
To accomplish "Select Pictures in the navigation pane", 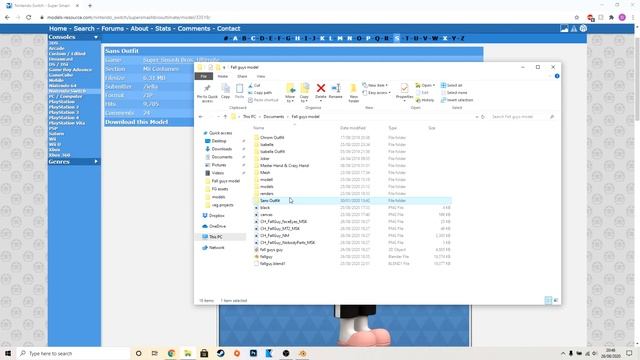I will pyautogui.click(x=219, y=165).
